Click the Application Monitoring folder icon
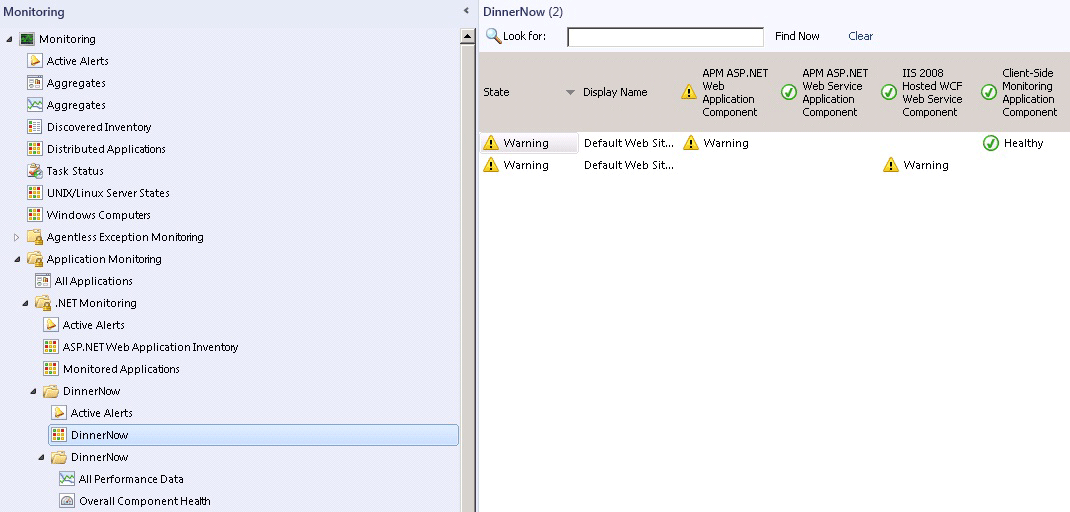Viewport: 1070px width, 512px height. pos(35,259)
